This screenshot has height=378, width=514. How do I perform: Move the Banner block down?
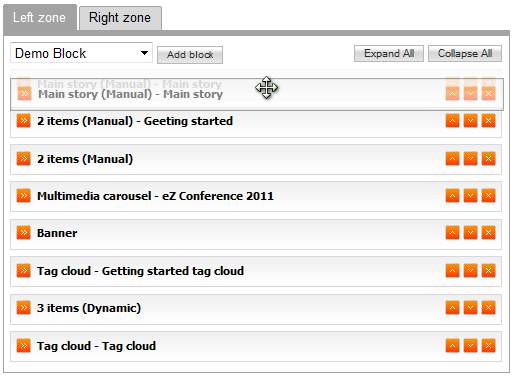tap(470, 233)
